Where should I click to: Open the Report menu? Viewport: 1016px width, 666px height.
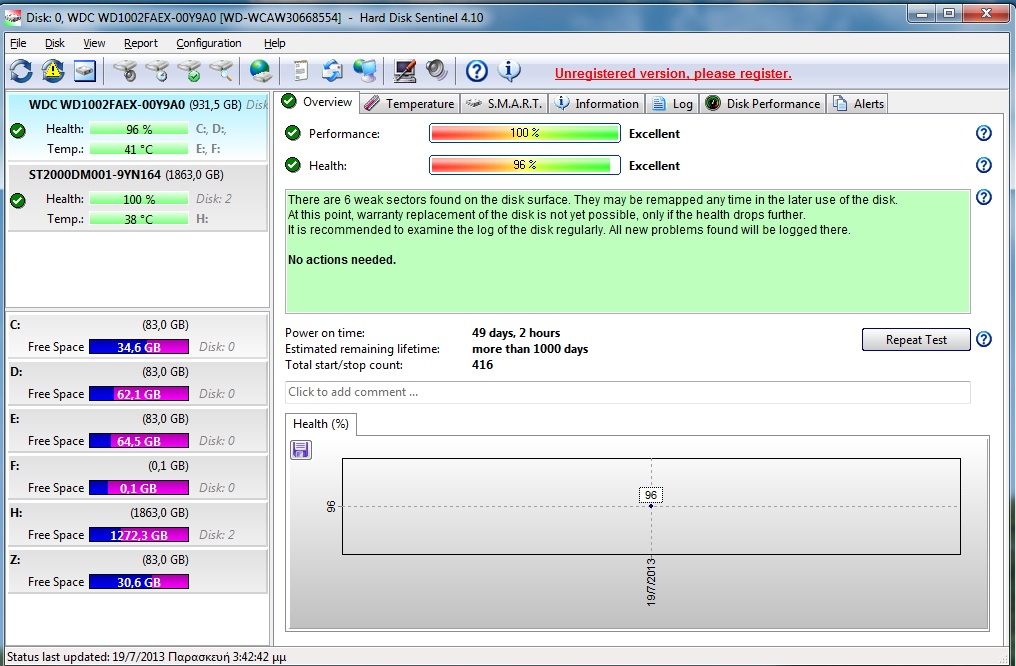click(141, 43)
